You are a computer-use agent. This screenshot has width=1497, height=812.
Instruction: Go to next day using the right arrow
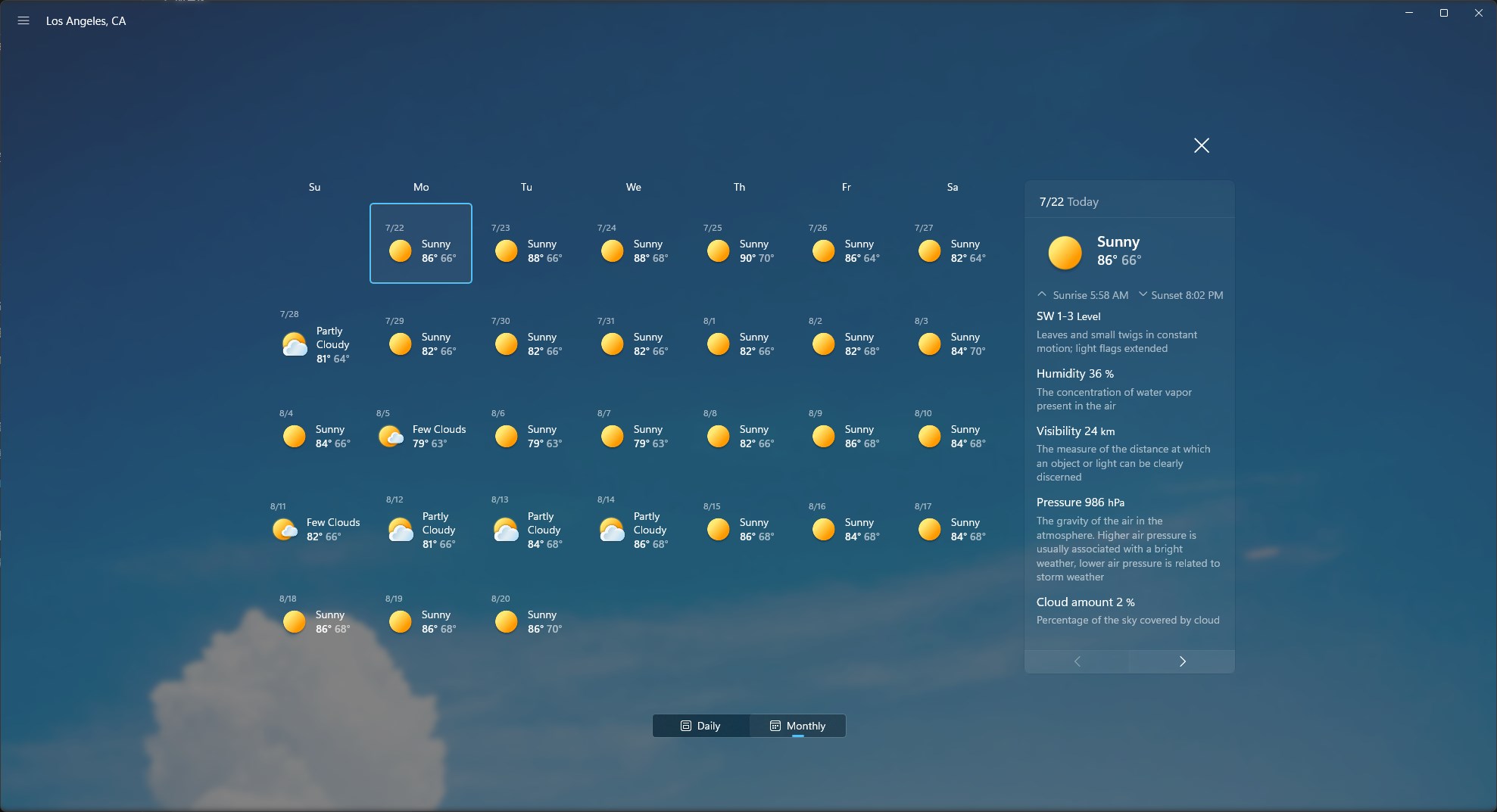coord(1182,661)
